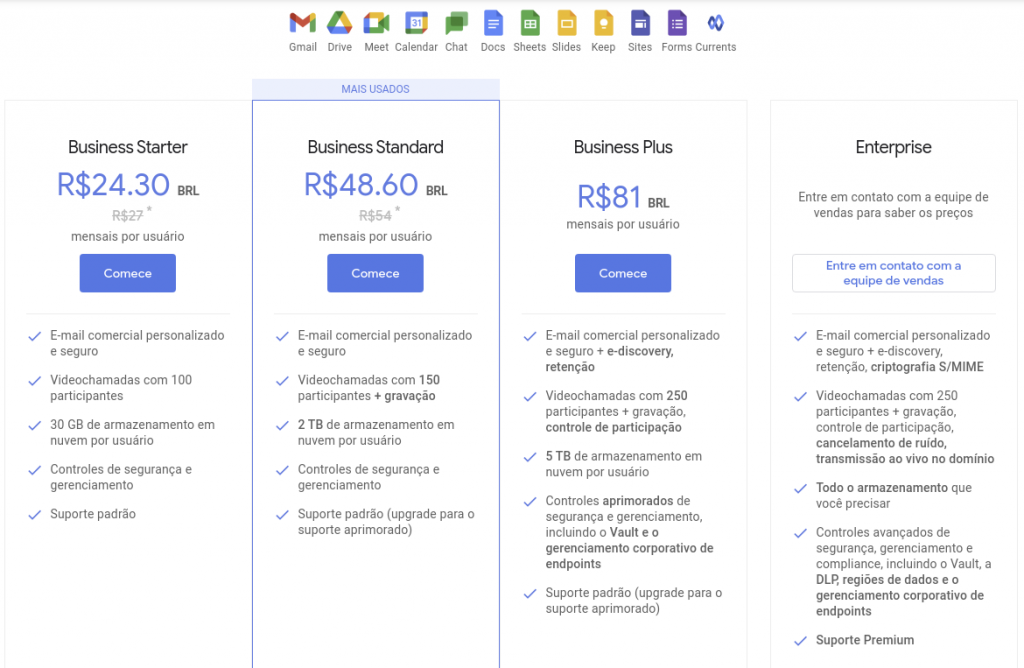Click checkmark beside '30 GB de armazenamento'

35,426
